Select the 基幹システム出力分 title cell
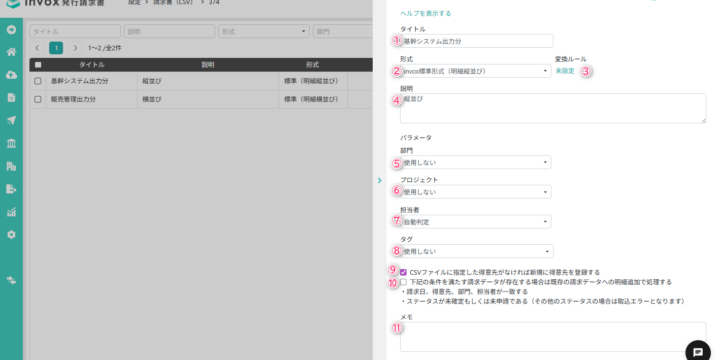 [91, 81]
